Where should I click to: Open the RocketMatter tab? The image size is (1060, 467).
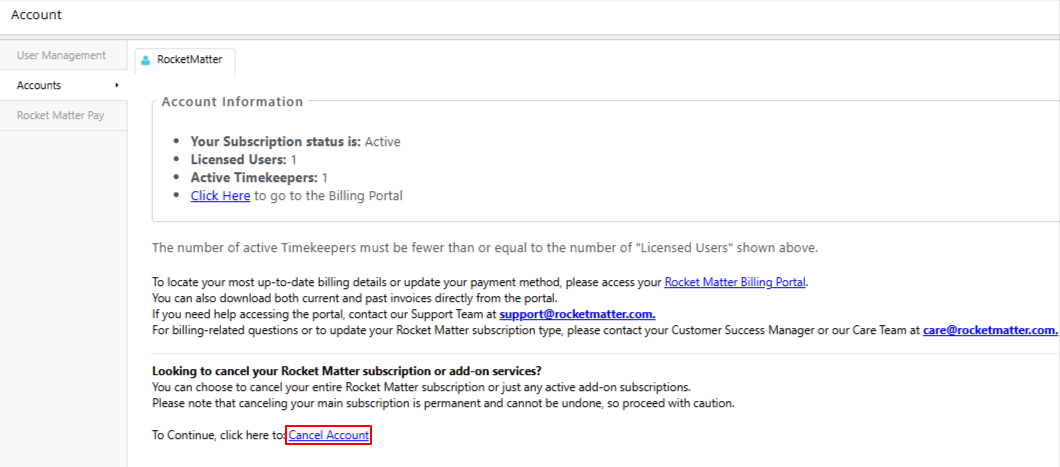coord(185,60)
